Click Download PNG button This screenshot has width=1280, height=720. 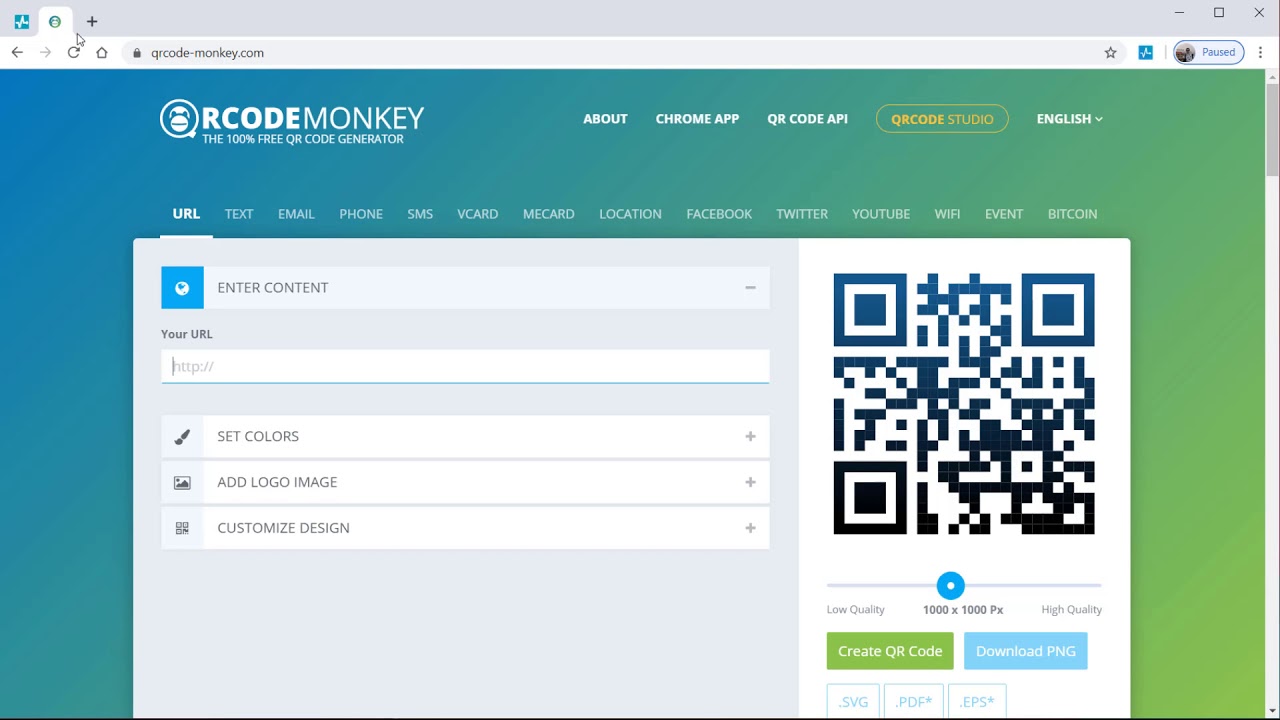pos(1026,651)
